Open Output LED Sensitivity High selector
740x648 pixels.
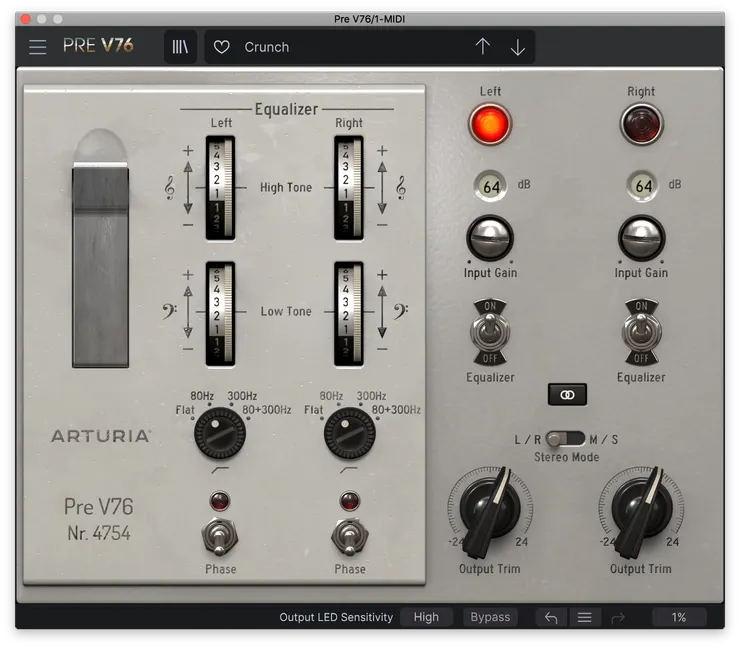pos(426,617)
